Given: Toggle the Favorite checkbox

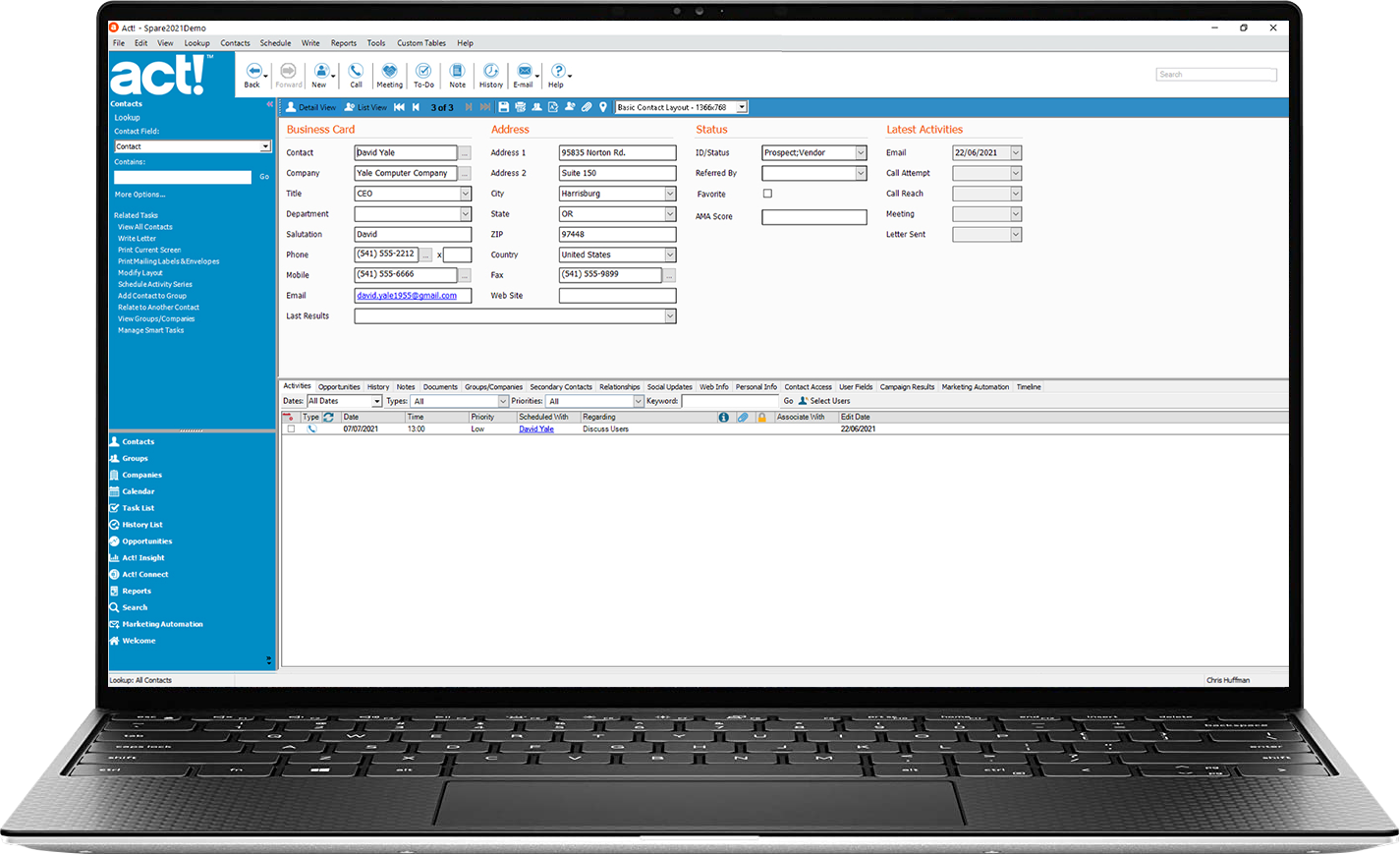Looking at the screenshot, I should pos(767,194).
